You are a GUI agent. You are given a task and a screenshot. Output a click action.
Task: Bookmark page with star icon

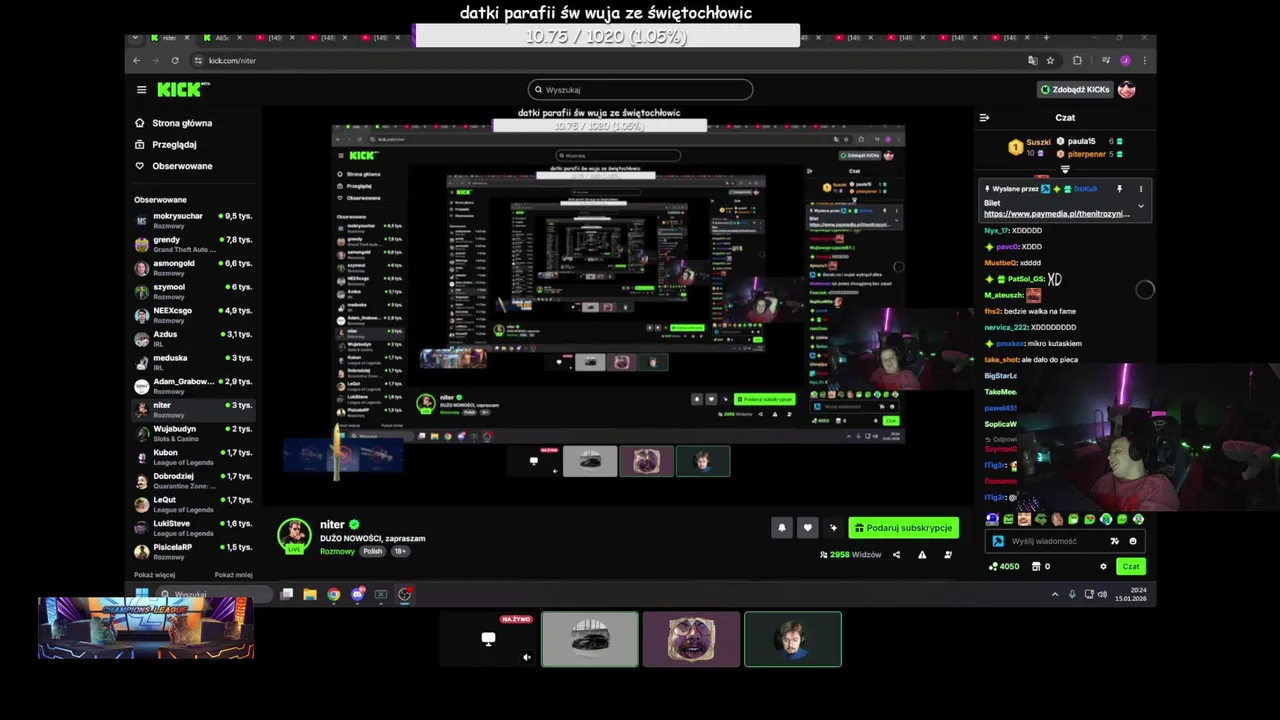(x=1050, y=60)
